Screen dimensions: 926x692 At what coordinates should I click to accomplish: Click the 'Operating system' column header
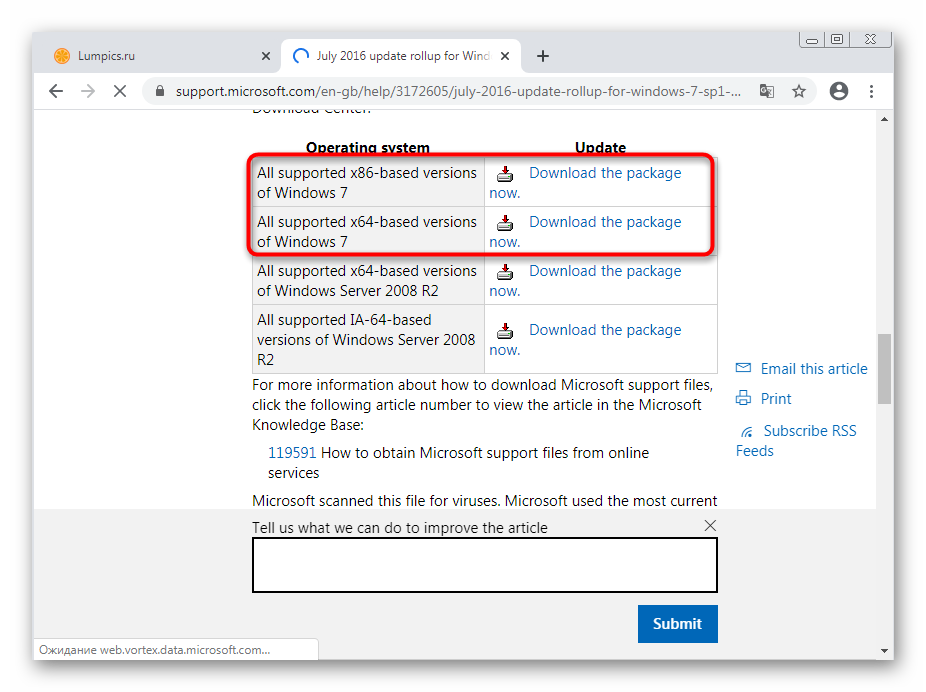point(367,148)
